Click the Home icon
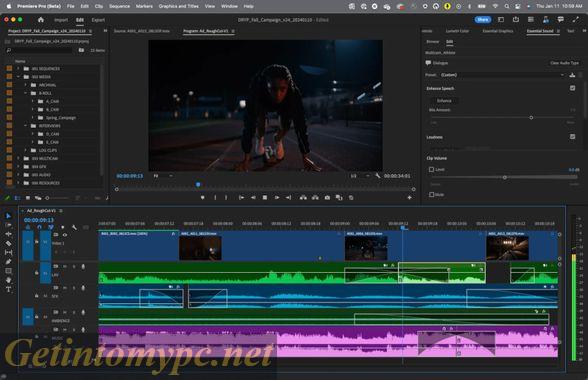Viewport: 588px width, 380px height. tap(41, 20)
